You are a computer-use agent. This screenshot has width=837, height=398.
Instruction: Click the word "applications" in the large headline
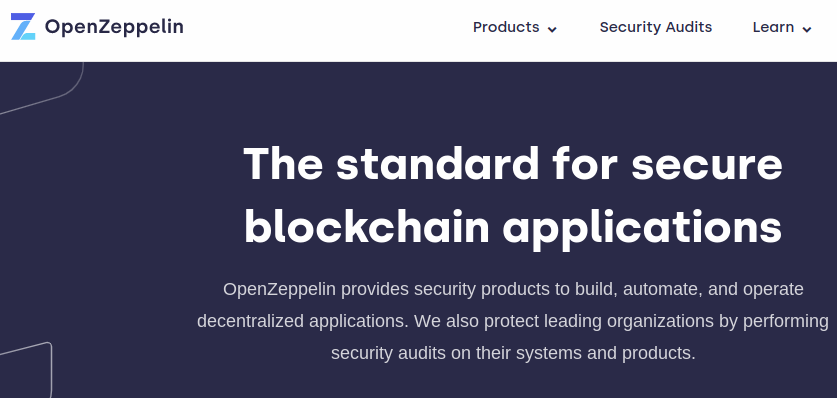pyautogui.click(x=643, y=228)
